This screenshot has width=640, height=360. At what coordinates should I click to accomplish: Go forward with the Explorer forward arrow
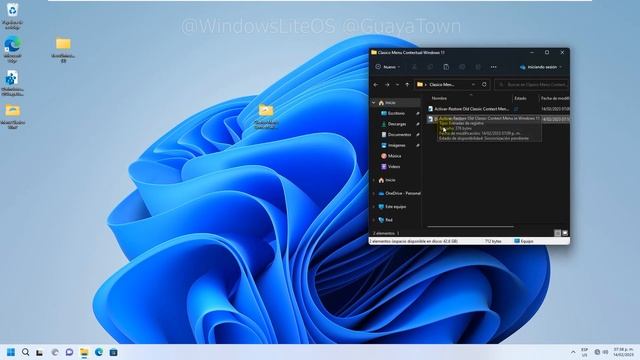387,85
